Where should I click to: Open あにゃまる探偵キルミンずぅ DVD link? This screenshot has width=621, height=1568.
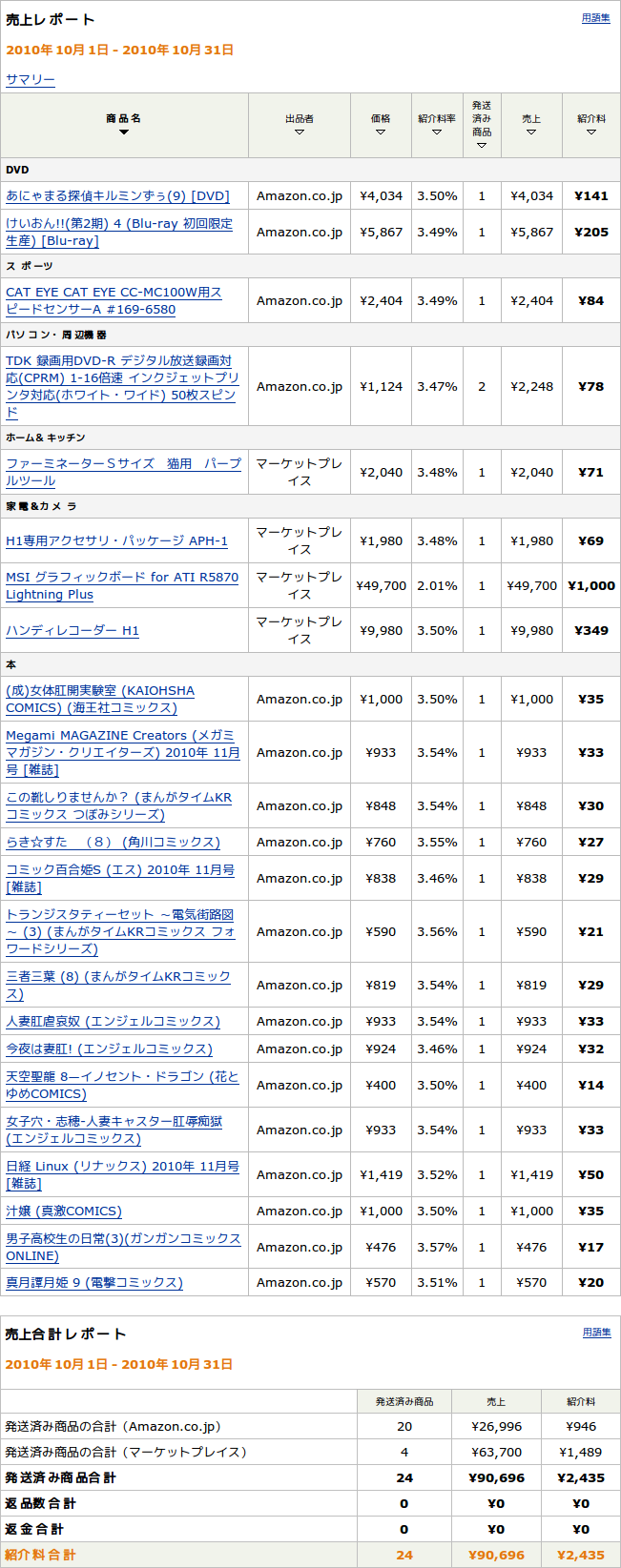[x=117, y=196]
